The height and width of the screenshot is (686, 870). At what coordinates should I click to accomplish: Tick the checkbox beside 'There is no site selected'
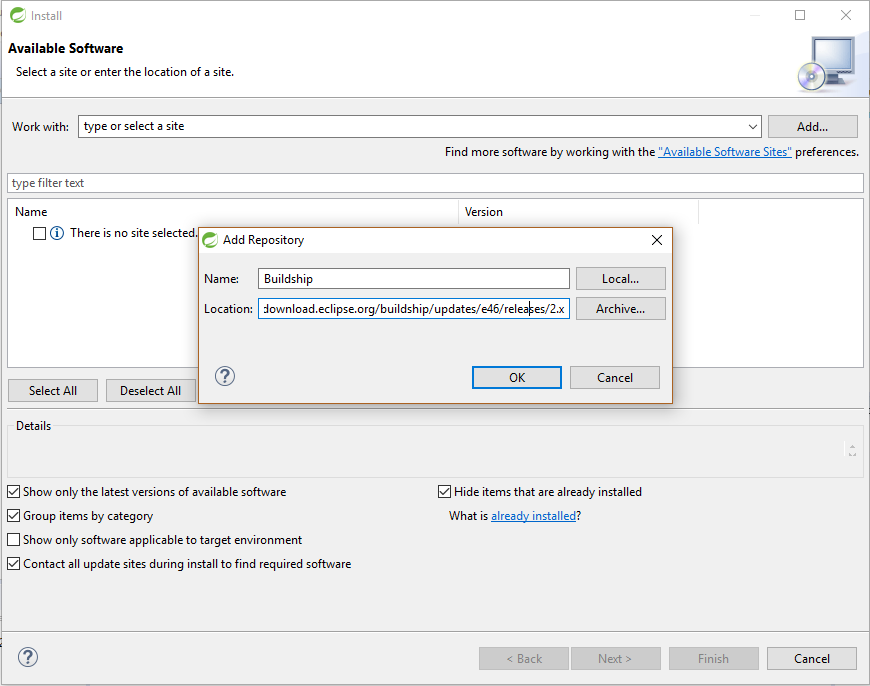[x=39, y=233]
